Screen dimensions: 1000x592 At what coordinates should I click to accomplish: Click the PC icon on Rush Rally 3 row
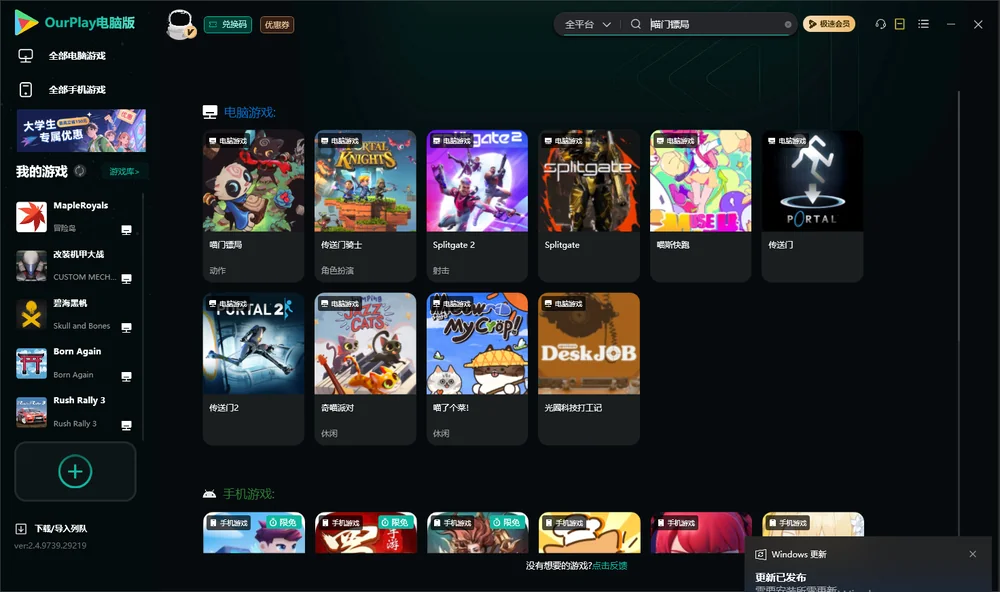(126, 426)
